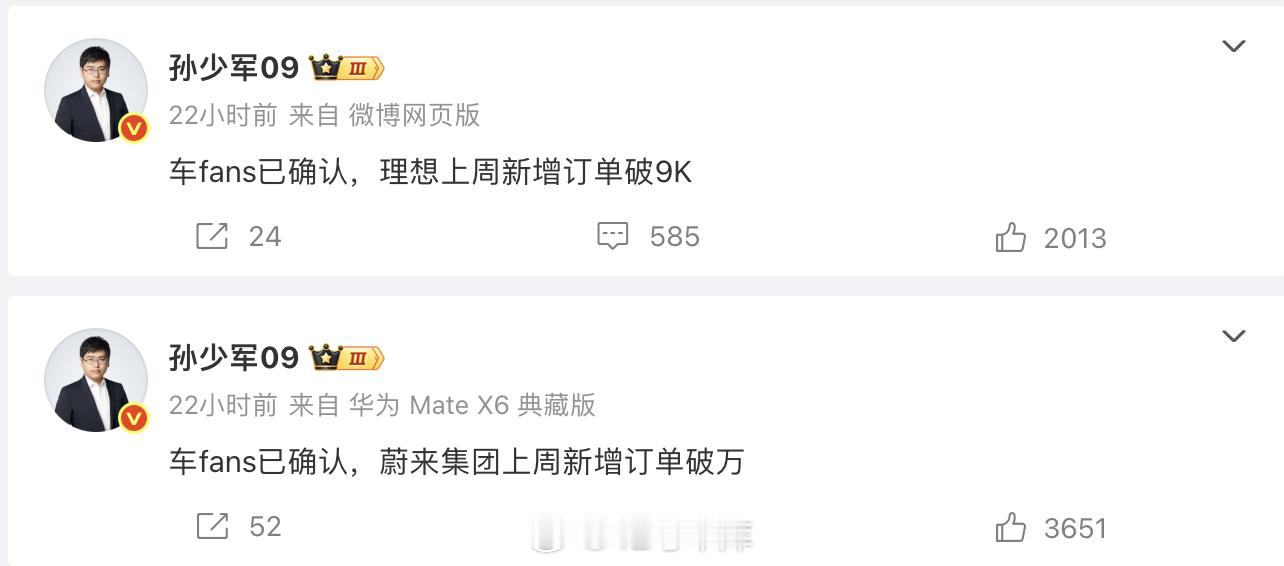1284x566 pixels.
Task: Click the repost icon beside count 52
Action: pos(212,526)
